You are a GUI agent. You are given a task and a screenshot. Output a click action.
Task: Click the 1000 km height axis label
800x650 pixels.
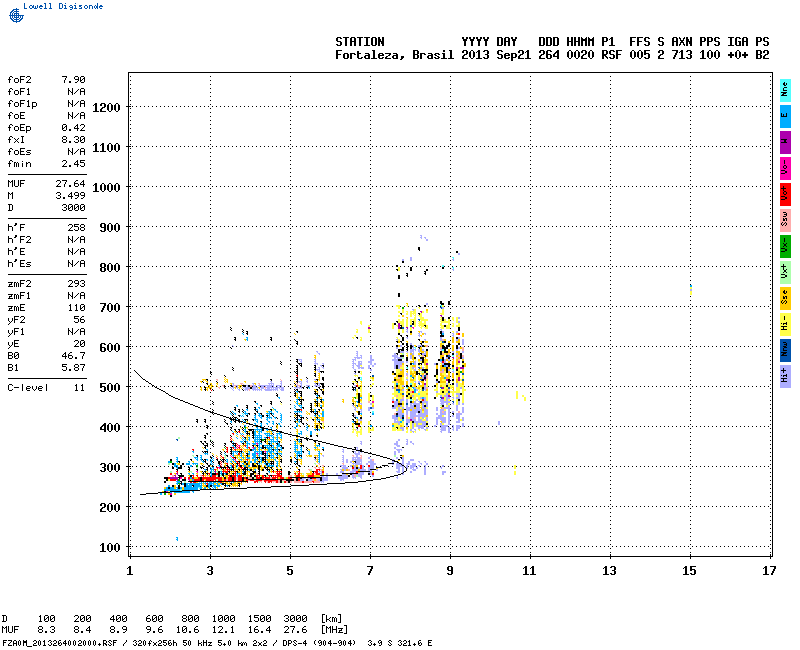pos(106,188)
